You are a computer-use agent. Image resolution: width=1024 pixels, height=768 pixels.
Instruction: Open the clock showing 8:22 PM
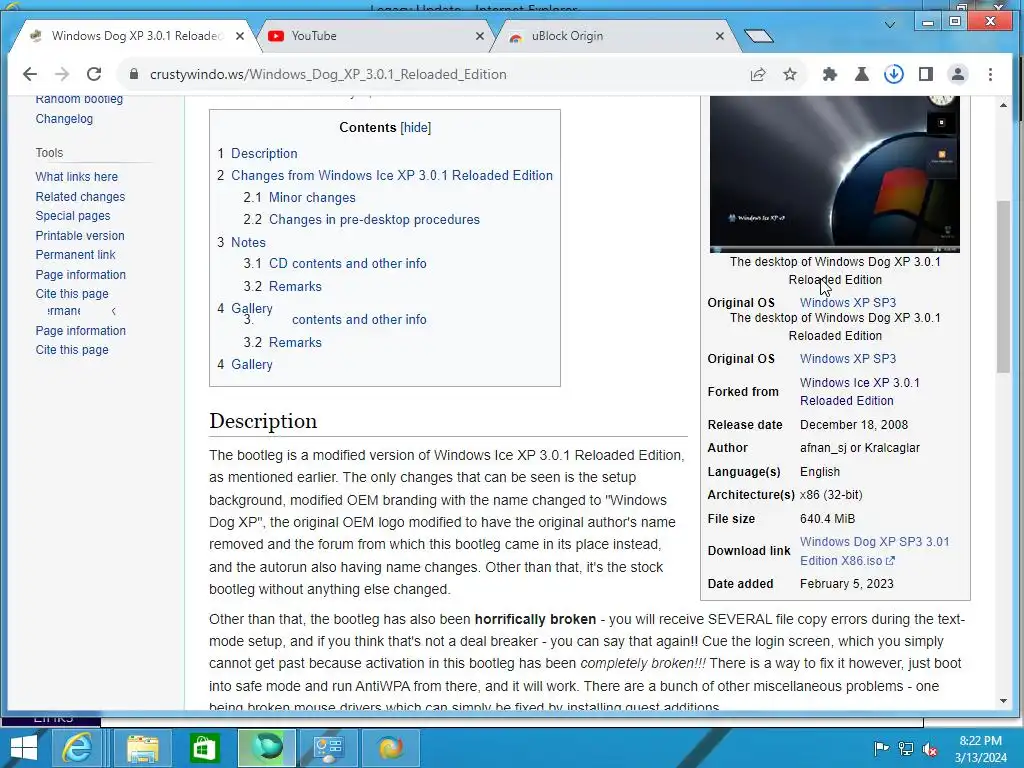coord(980,749)
